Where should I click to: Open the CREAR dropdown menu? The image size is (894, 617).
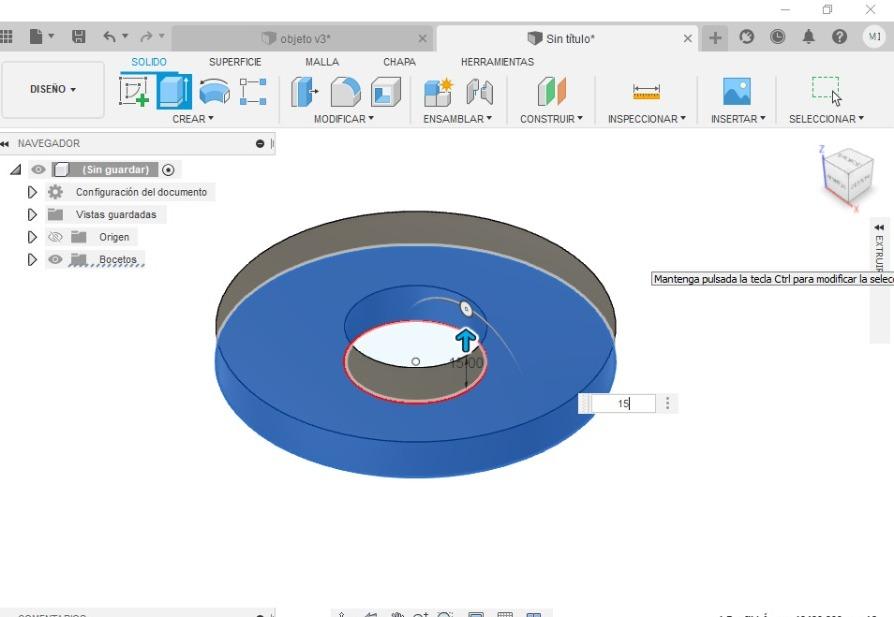[193, 119]
